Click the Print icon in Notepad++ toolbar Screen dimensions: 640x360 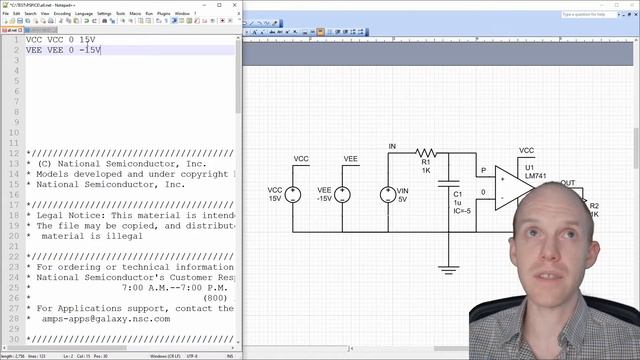click(x=51, y=21)
